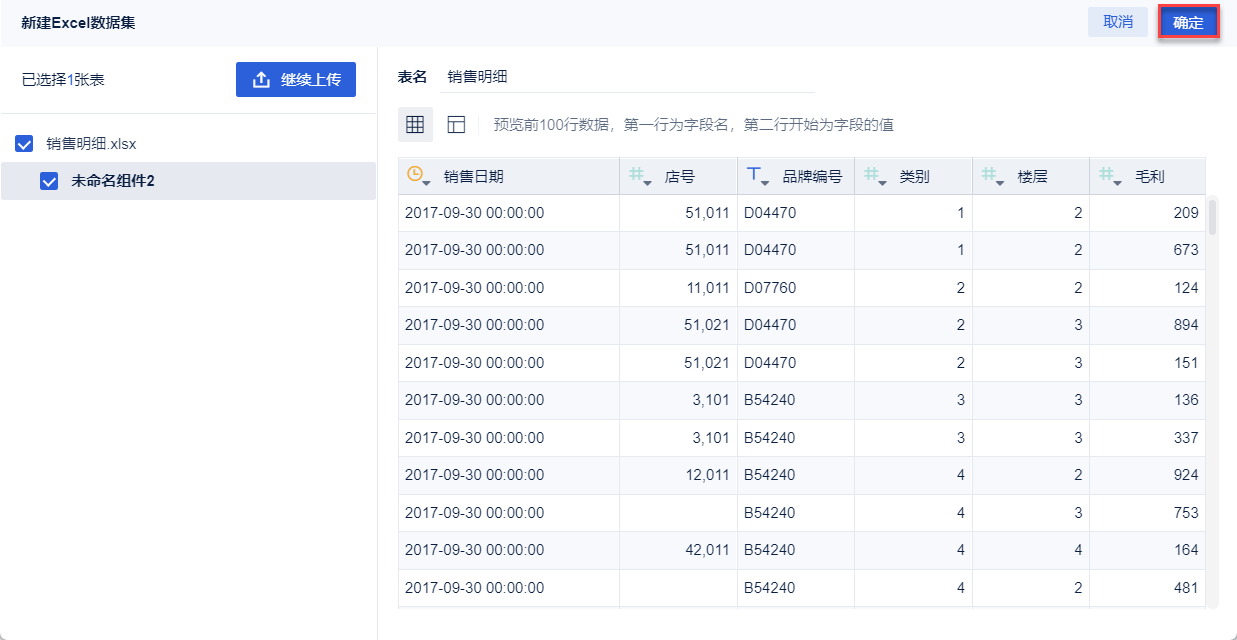This screenshot has height=640, width=1237.
Task: Click the 销售日期 column header
Action: point(474,177)
